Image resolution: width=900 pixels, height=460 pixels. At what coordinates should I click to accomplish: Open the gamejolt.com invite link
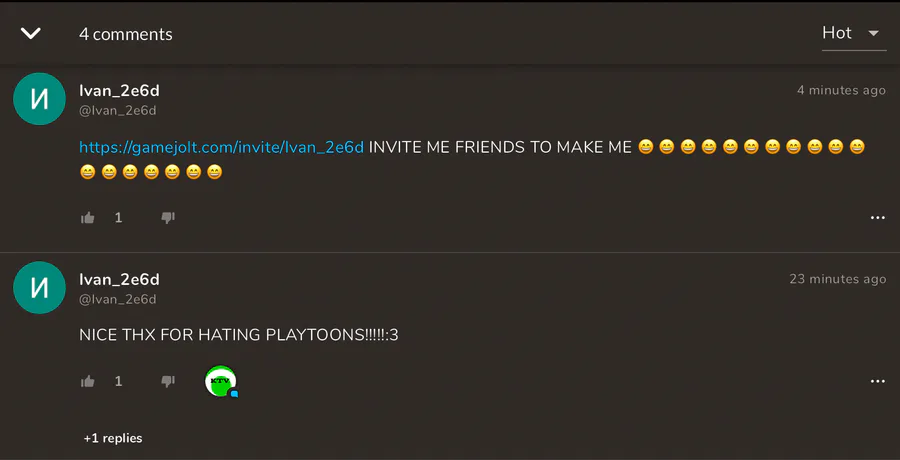point(222,148)
